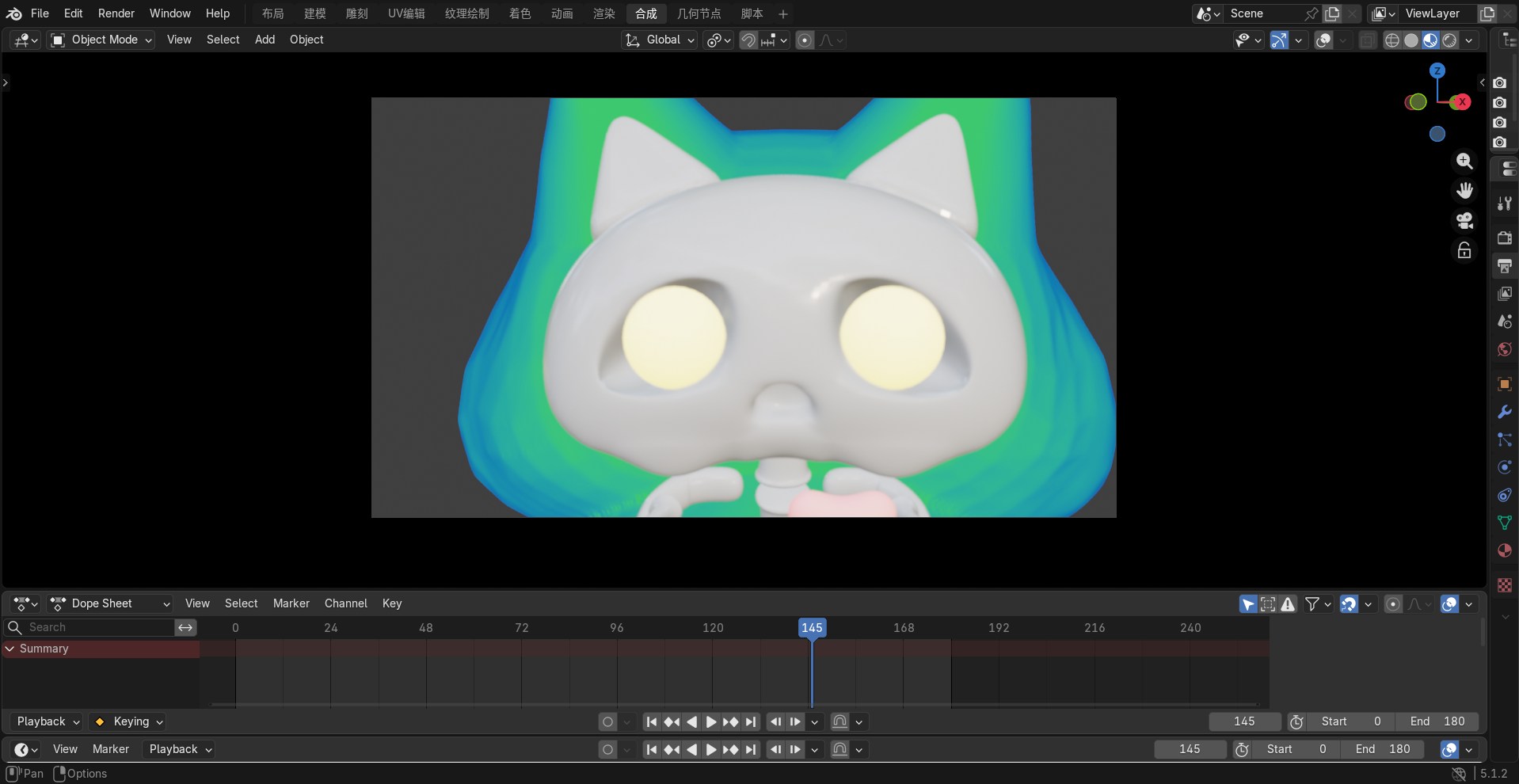Switch to the 动画 workspace tab
This screenshot has width=1519, height=784.
[562, 13]
